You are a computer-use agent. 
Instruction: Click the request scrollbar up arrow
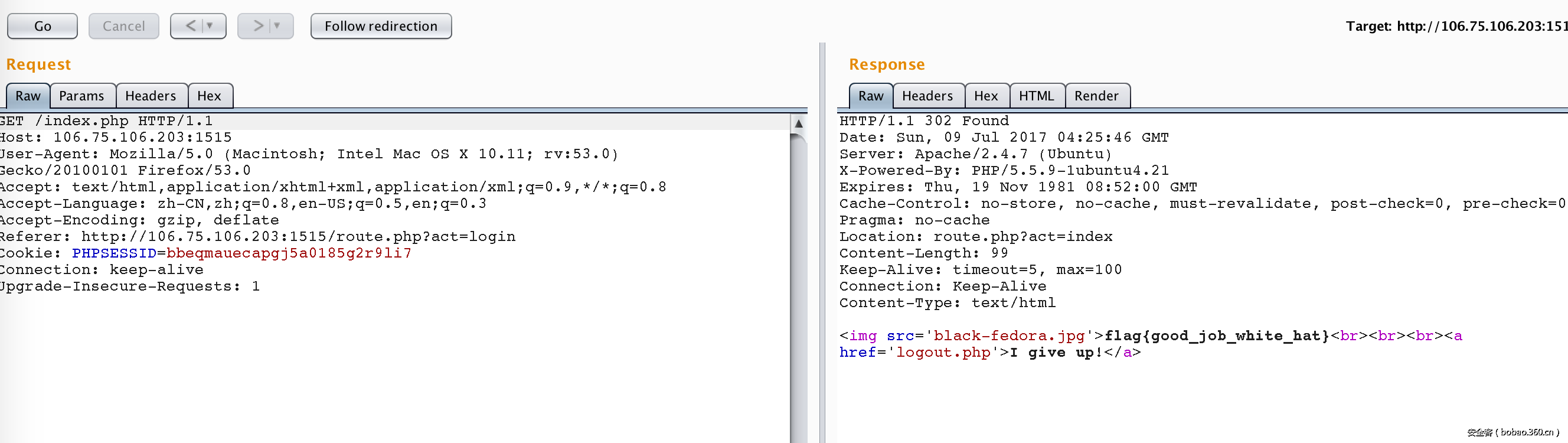[799, 123]
